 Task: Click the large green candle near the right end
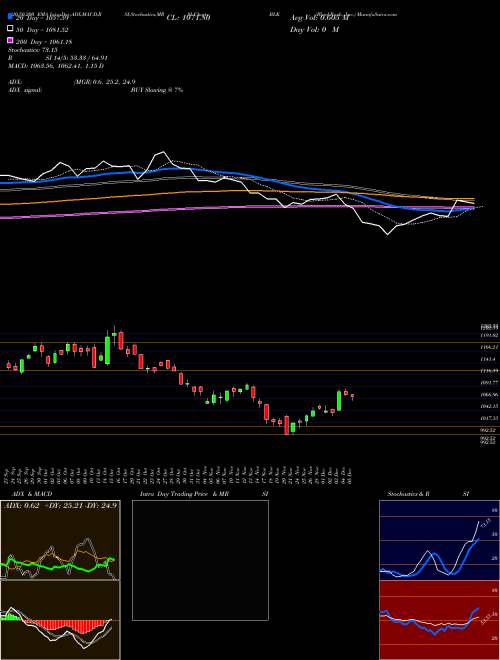[339, 401]
